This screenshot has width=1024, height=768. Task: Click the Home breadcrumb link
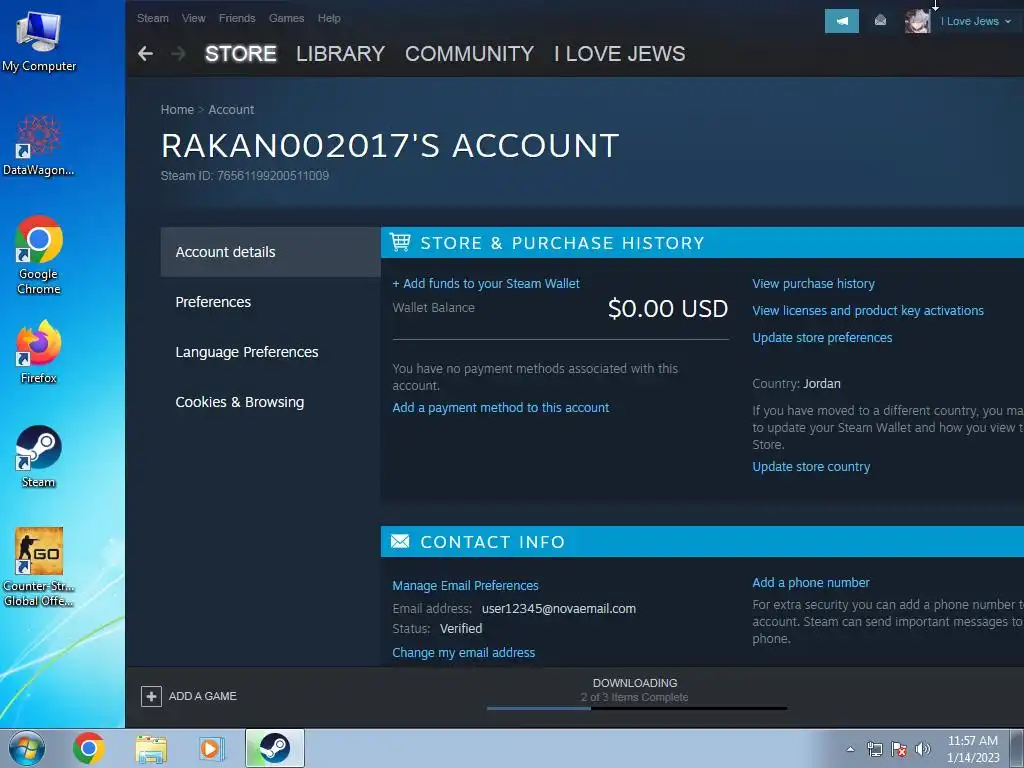[177, 110]
